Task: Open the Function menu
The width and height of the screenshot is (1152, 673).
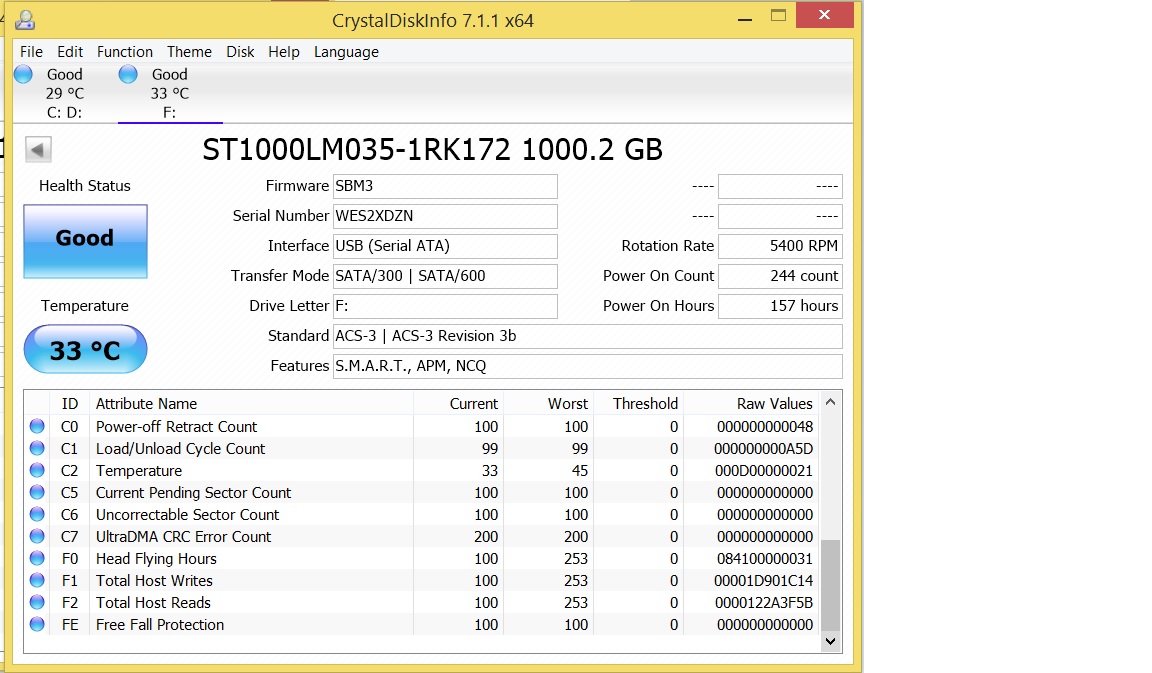Action: pyautogui.click(x=125, y=52)
